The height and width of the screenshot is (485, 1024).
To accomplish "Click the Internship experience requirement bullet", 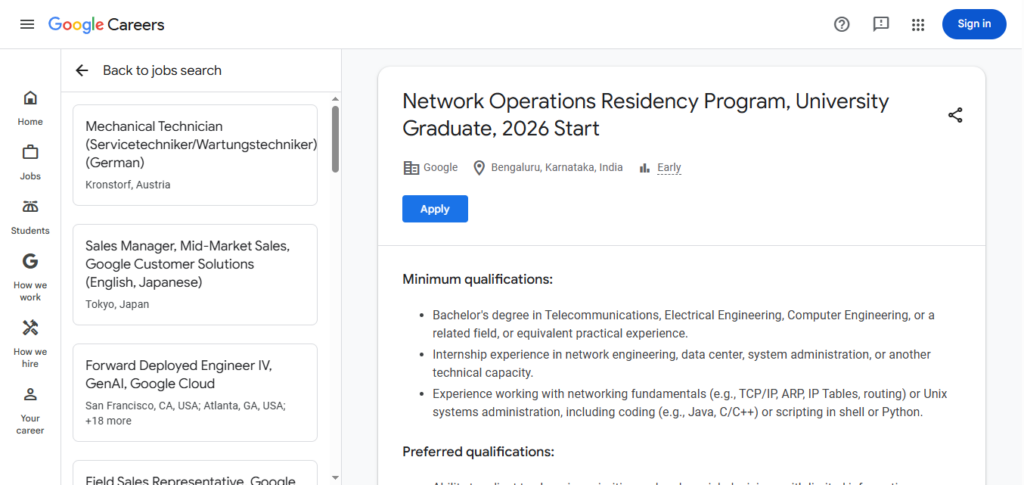I will click(682, 364).
